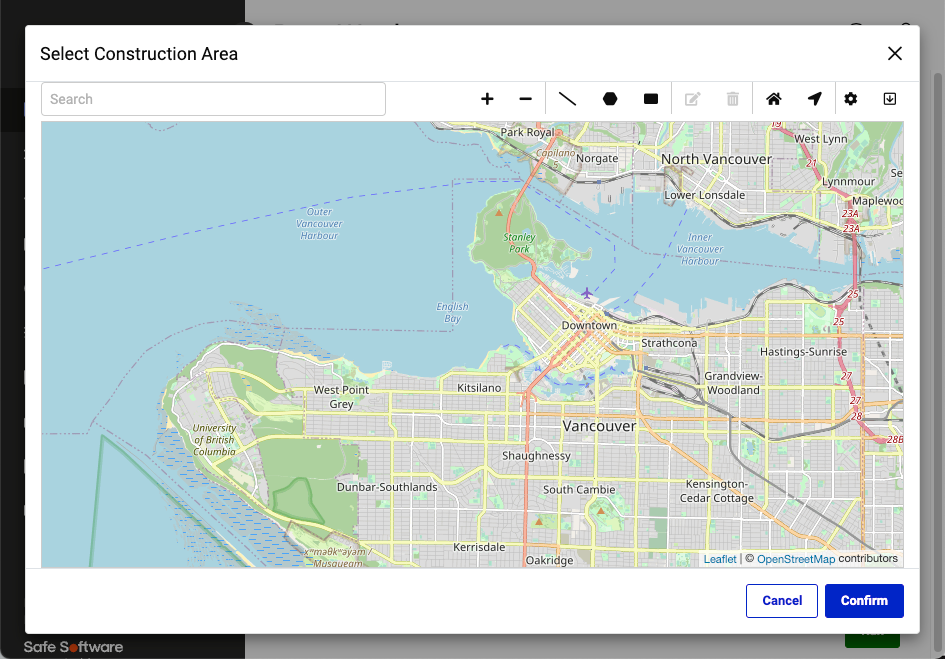Click the Norgate map label
Screen dimensions: 945x659
(597, 158)
